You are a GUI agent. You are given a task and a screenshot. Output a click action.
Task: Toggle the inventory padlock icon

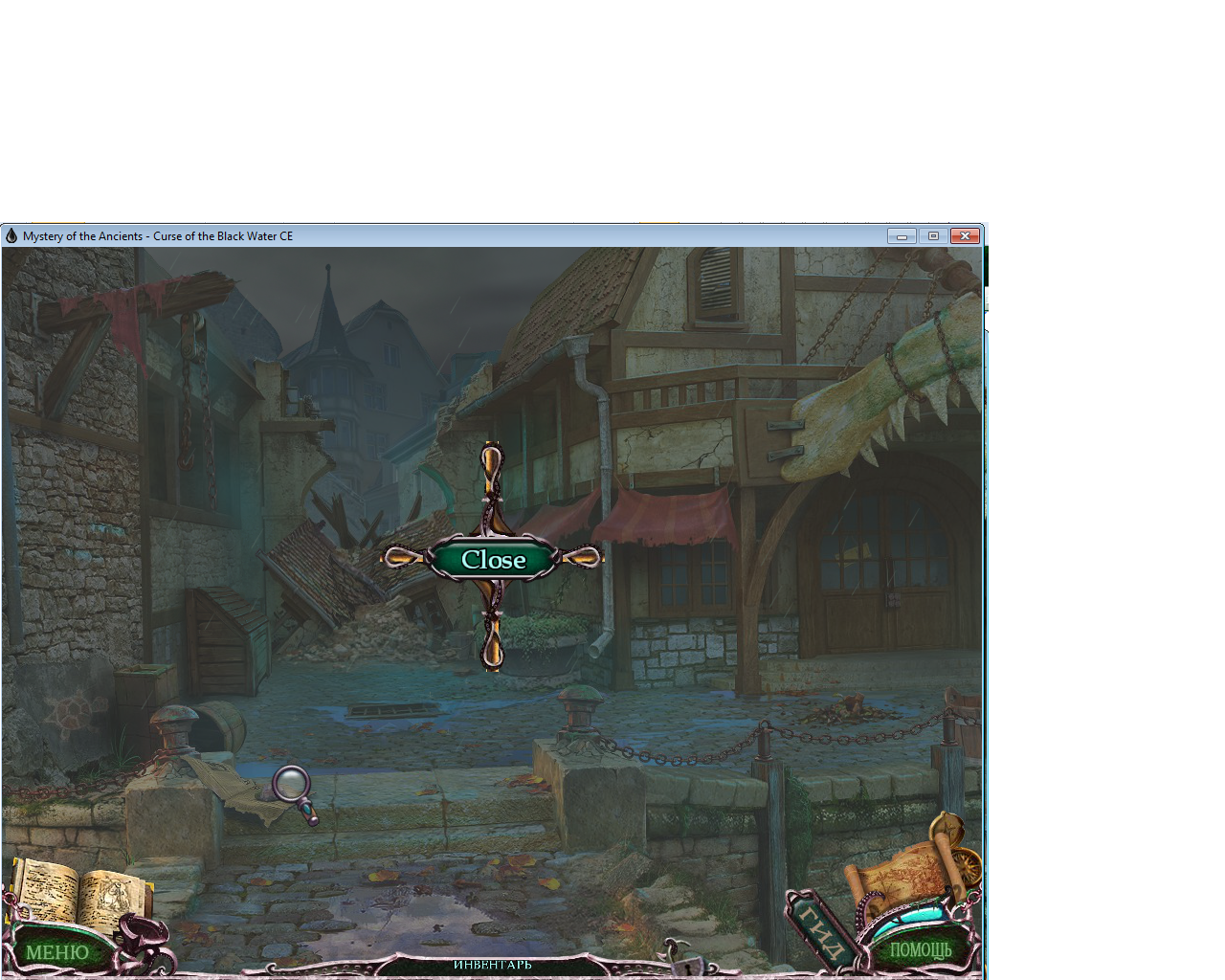click(x=685, y=960)
